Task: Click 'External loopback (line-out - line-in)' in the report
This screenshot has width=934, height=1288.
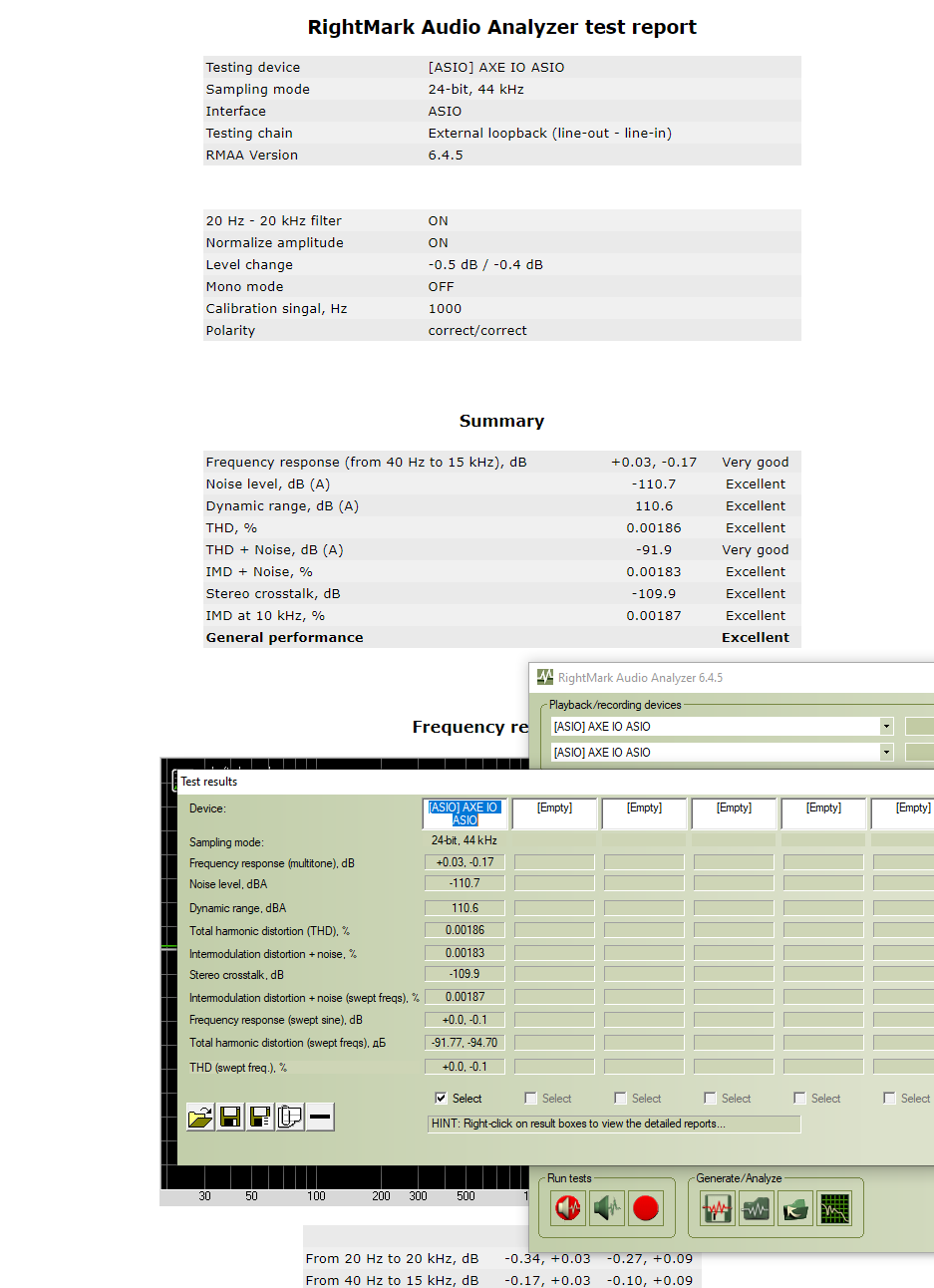Action: [x=550, y=133]
